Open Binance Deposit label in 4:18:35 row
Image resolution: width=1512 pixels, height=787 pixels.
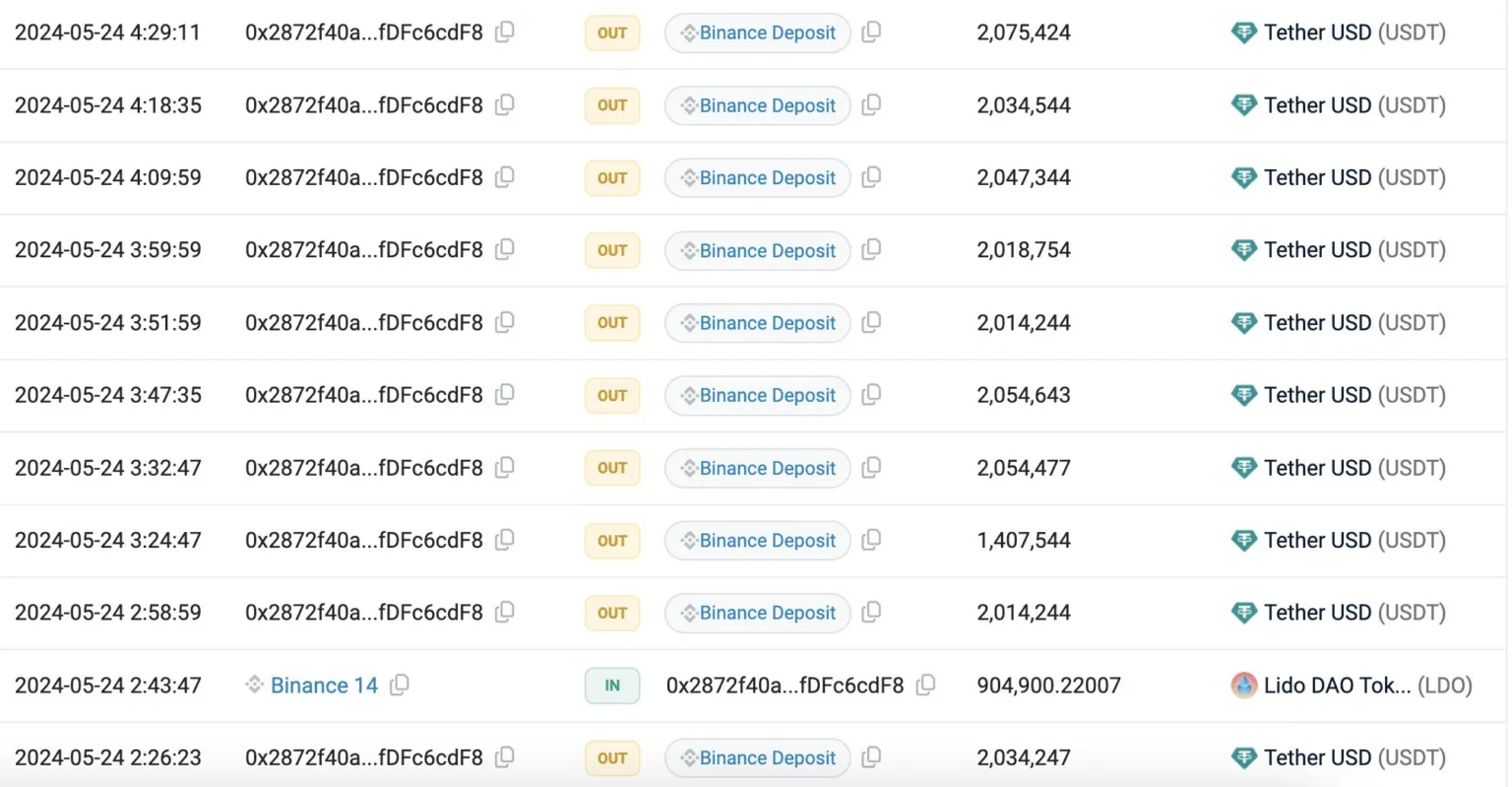(x=757, y=105)
